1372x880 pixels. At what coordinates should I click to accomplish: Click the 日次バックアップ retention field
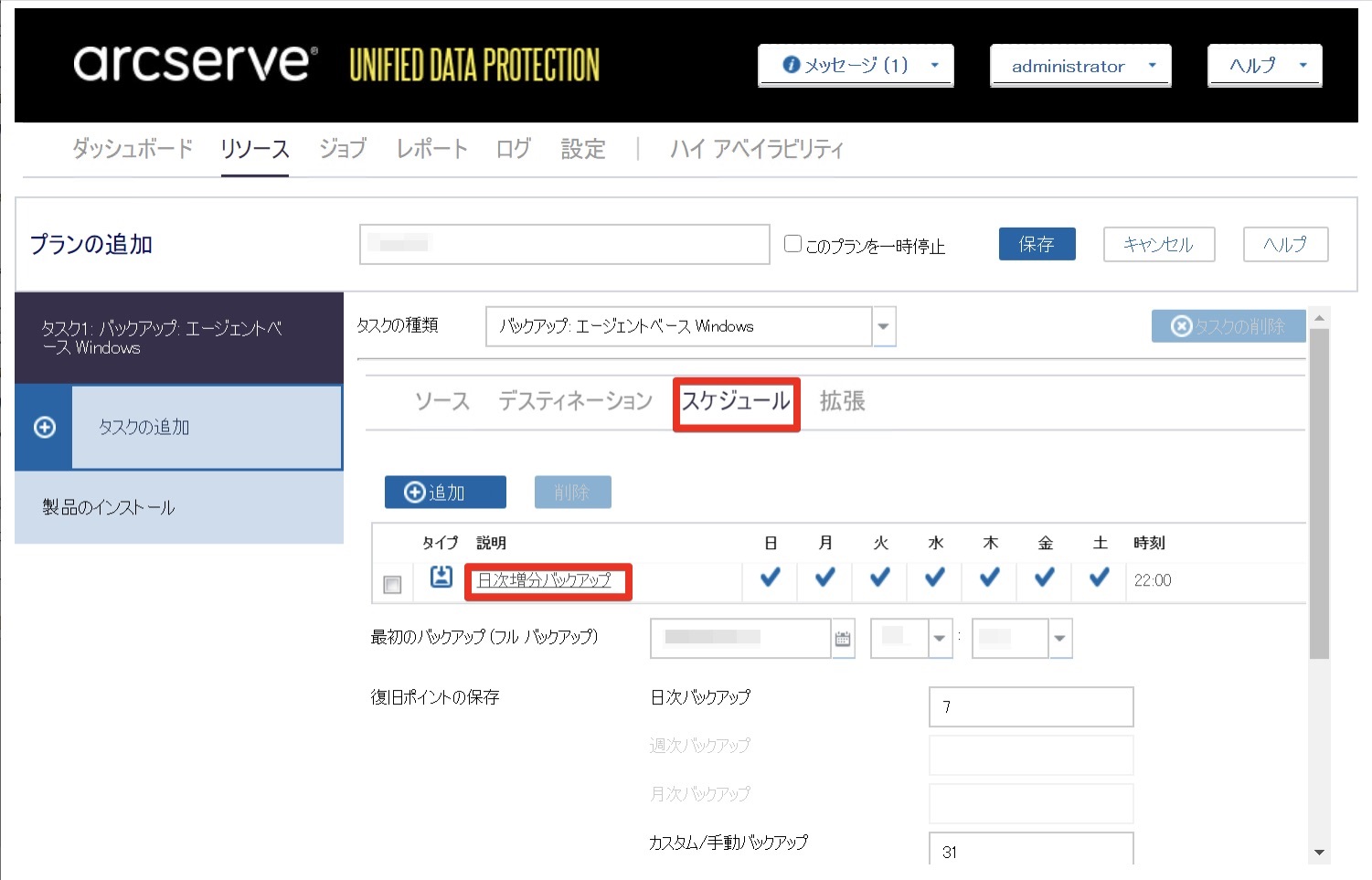click(x=1031, y=706)
